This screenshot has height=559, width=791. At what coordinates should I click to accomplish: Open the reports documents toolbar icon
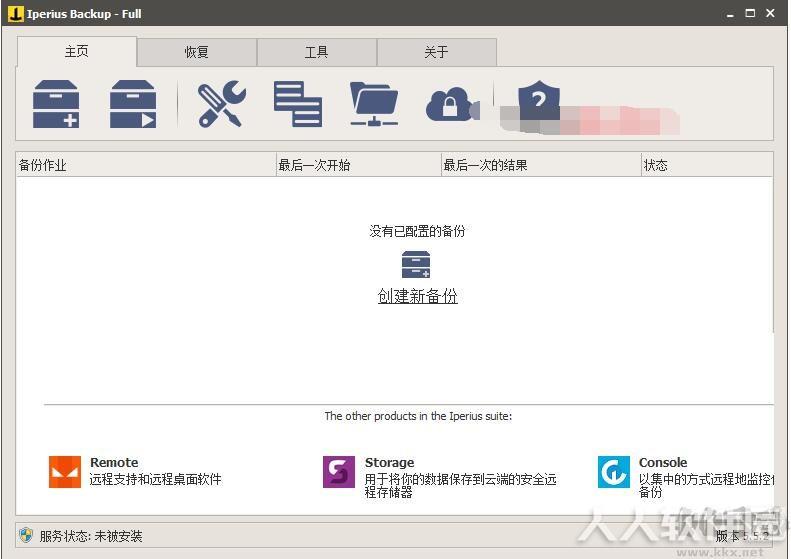click(x=298, y=104)
